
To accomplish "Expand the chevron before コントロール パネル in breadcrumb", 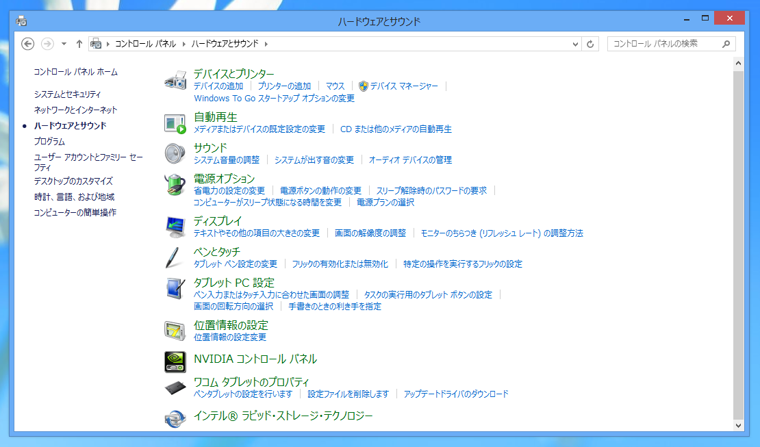I will 108,44.
